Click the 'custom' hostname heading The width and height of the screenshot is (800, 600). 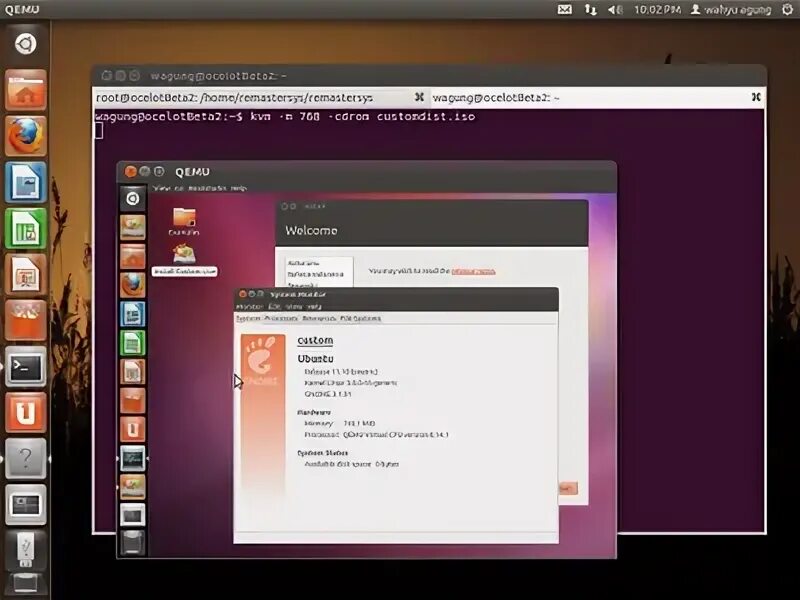[x=315, y=341]
